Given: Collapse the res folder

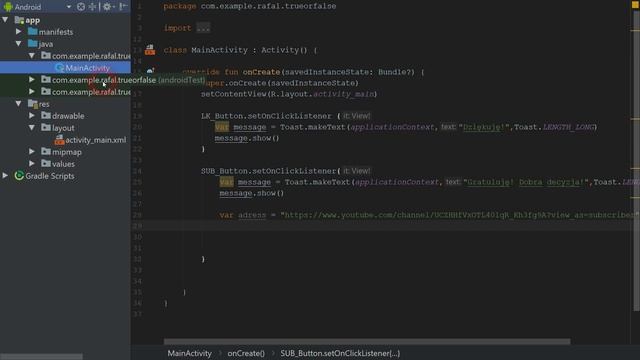Looking at the screenshot, I should pos(18,104).
